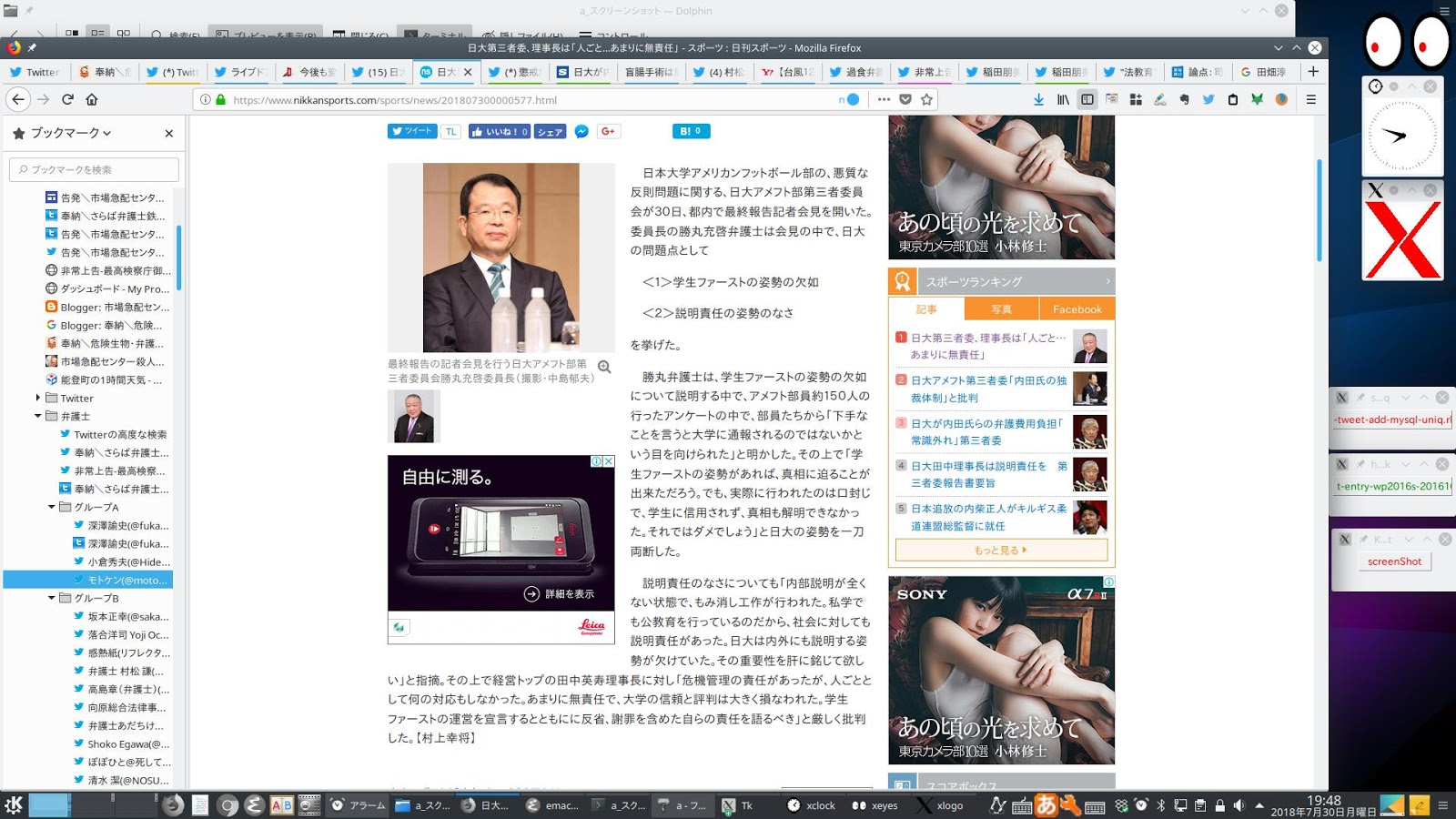Switch to the ライブド tab
The width and height of the screenshot is (1456, 819).
click(x=241, y=72)
